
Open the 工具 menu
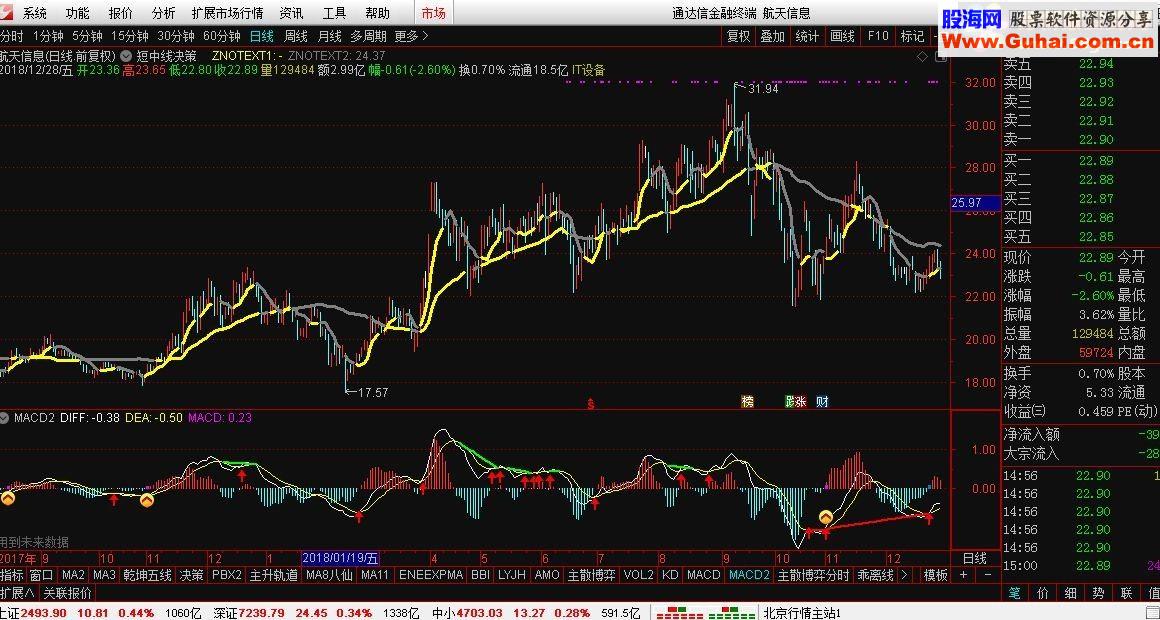pos(334,13)
